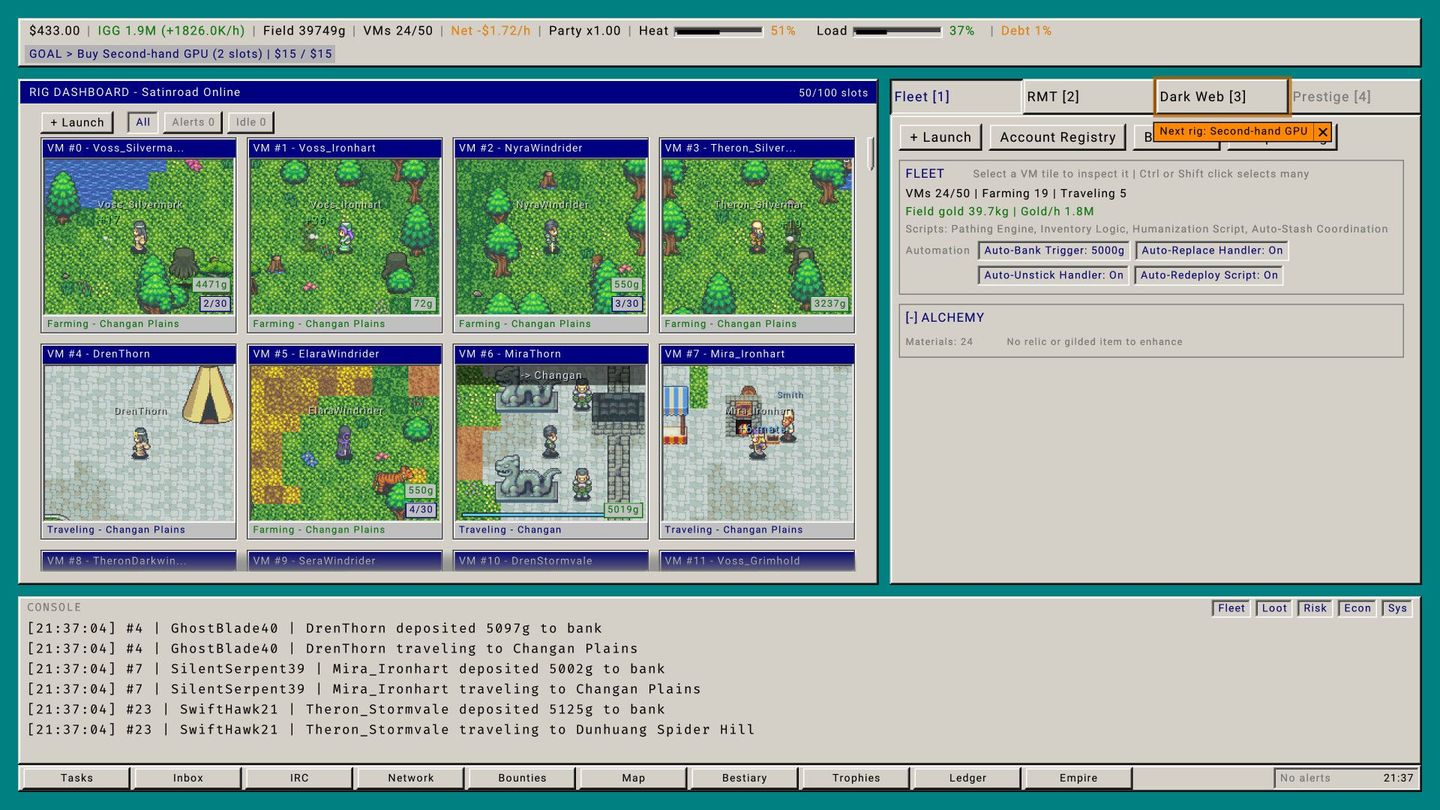Toggle the Risk console filter
Viewport: 1440px width, 810px height.
(1315, 608)
